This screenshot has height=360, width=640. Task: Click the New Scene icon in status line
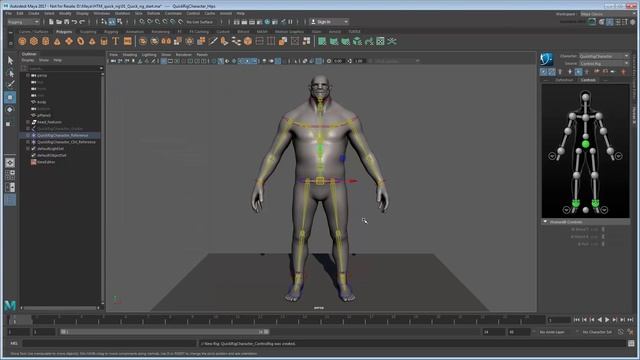click(51, 22)
